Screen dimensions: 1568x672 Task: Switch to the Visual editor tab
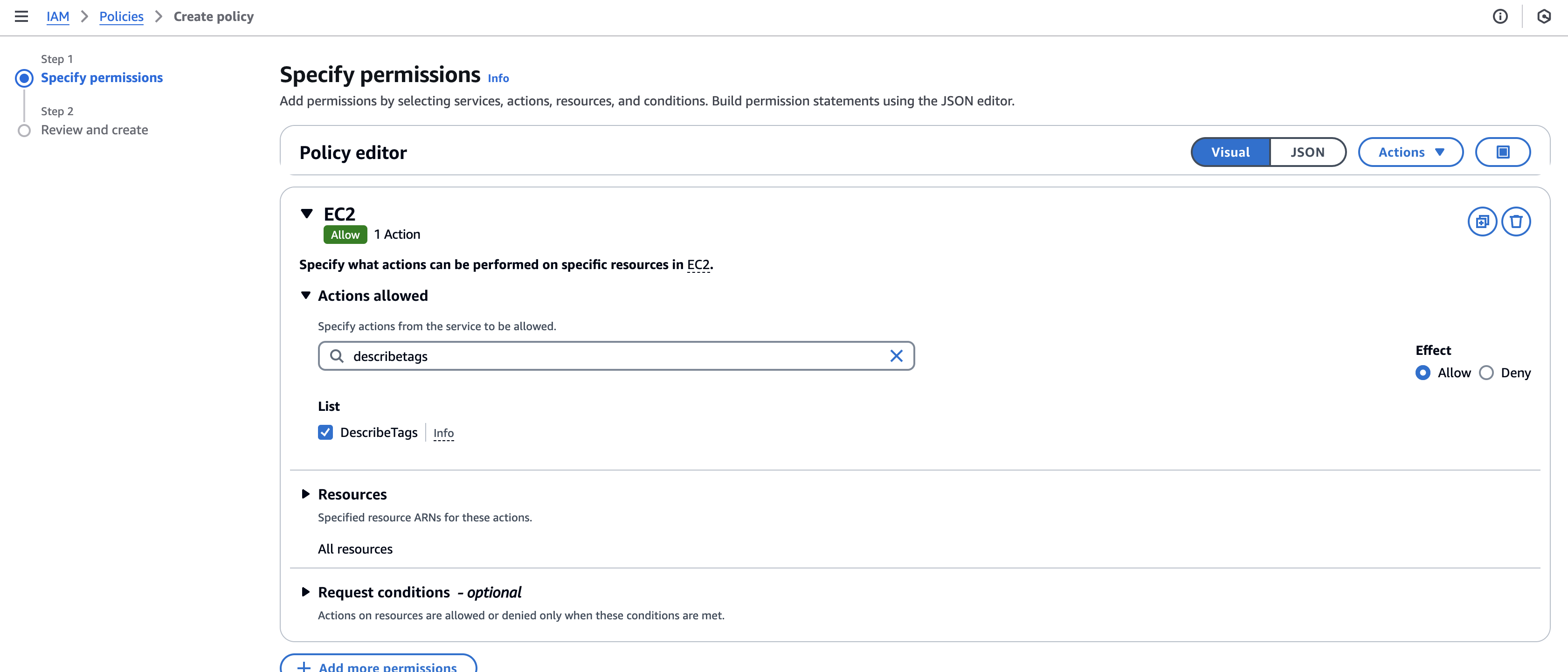pyautogui.click(x=1230, y=152)
